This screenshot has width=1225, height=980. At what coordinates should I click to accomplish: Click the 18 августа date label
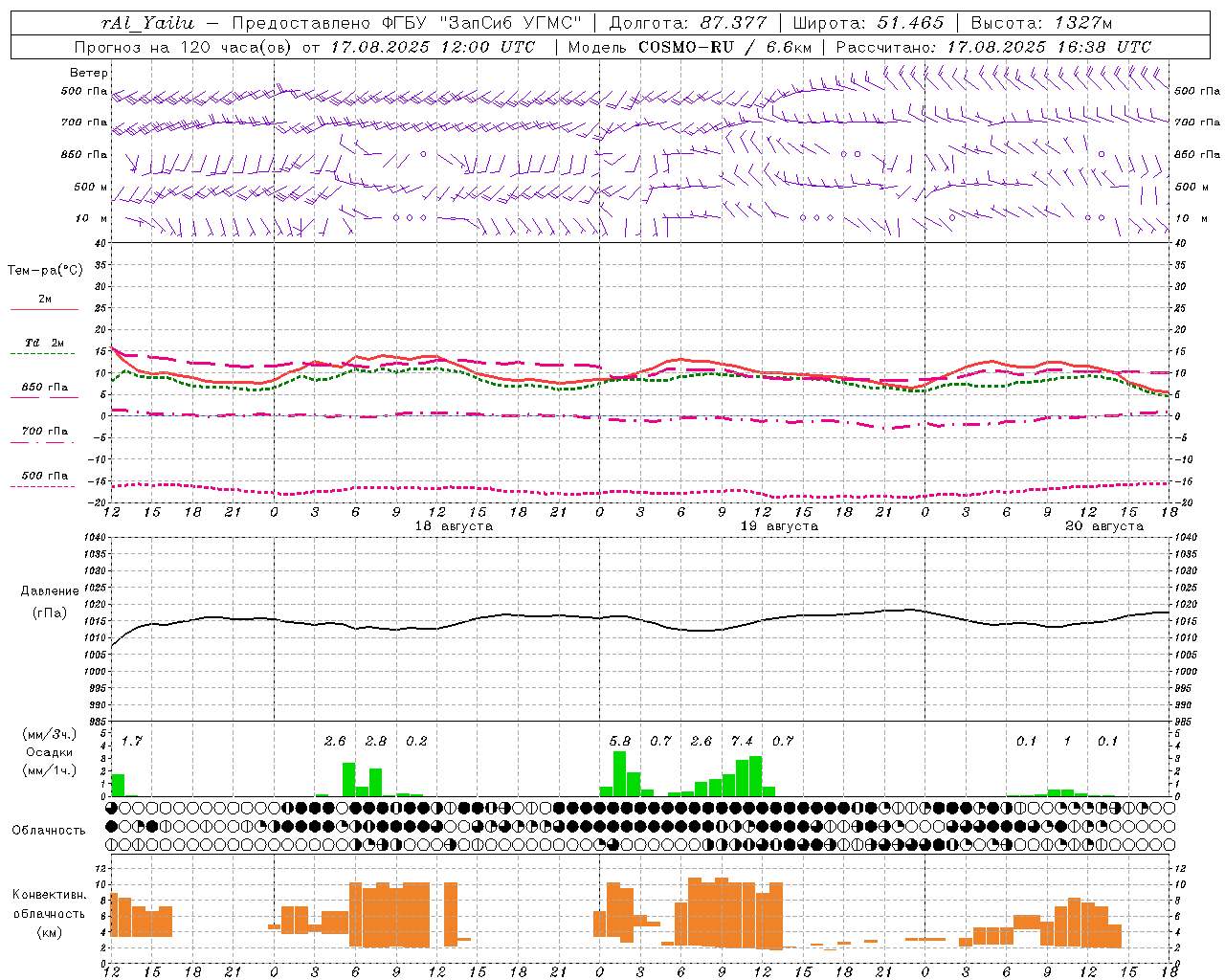454,526
